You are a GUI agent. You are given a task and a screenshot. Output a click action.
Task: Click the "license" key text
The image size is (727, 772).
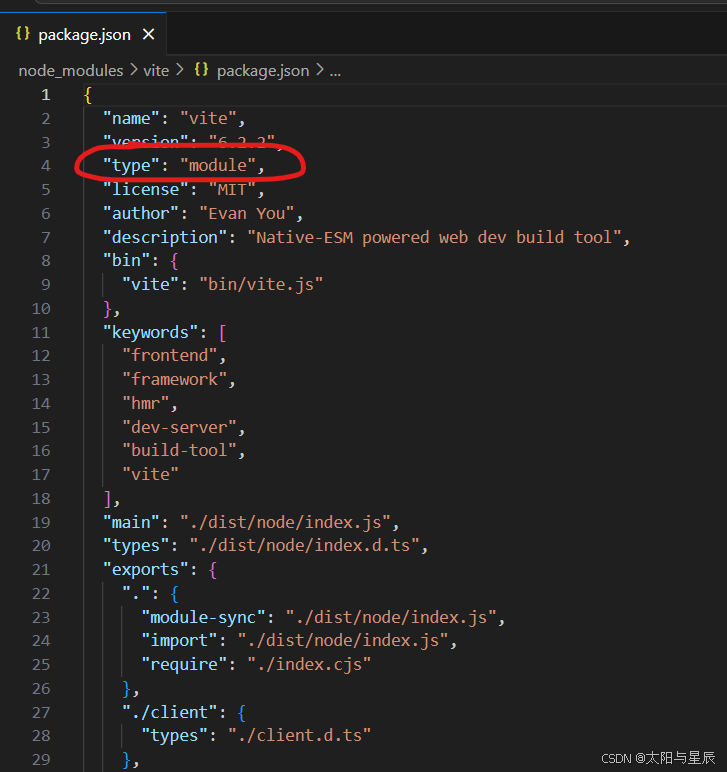point(146,190)
